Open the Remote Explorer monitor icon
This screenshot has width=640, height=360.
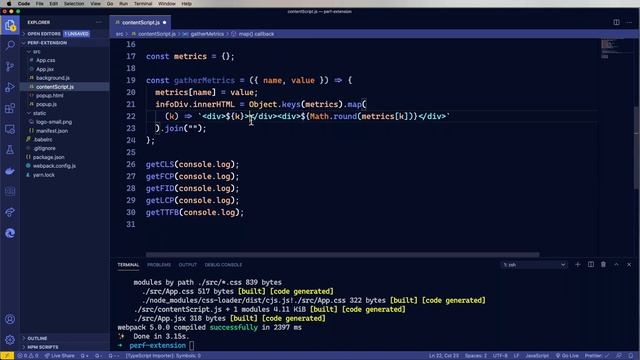10,129
